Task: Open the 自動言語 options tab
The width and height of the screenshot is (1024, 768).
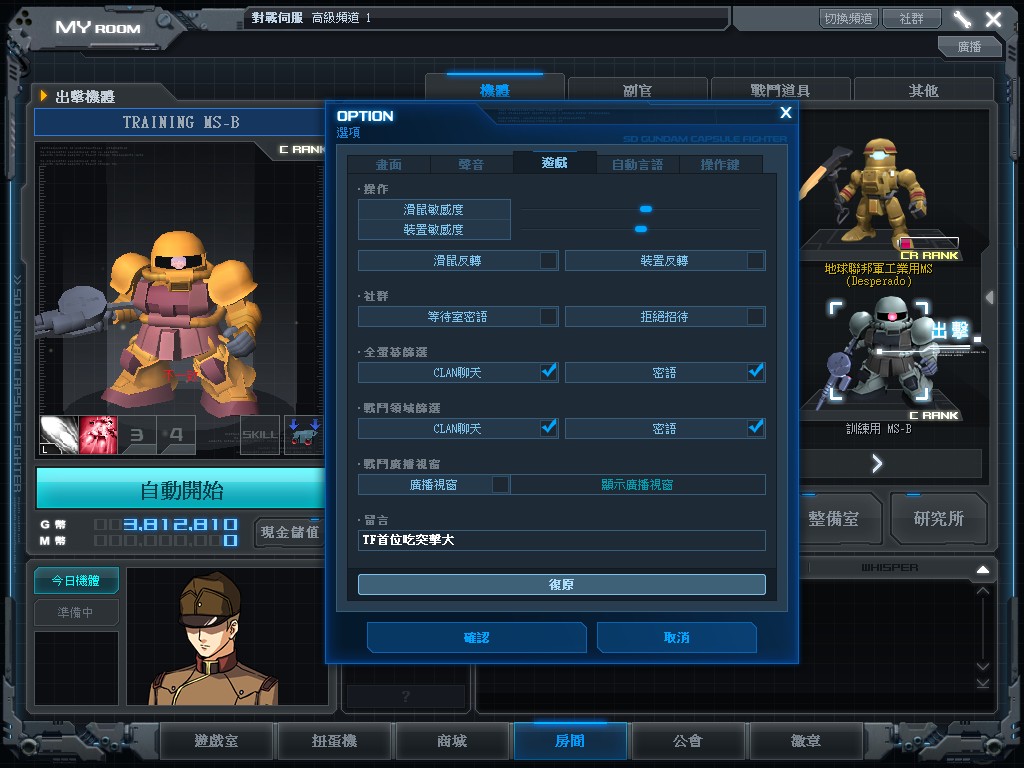Action: pos(637,165)
